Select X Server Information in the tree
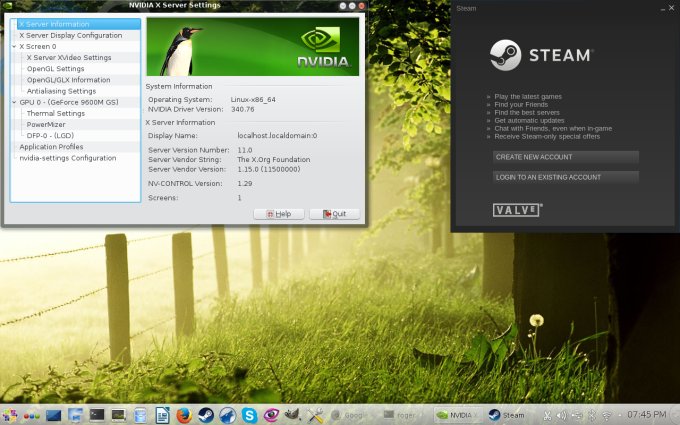This screenshot has height=425, width=680. (76, 24)
